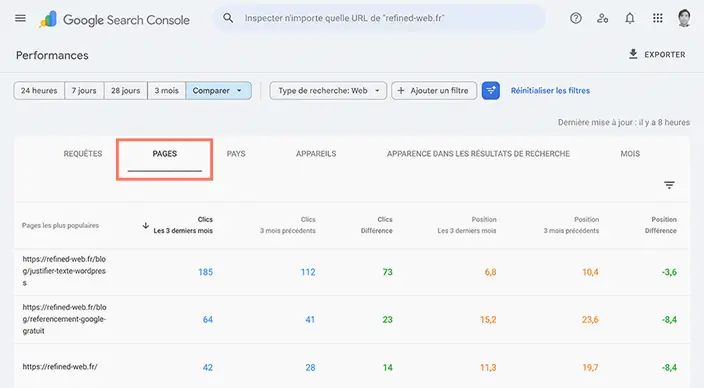Open the table filter rows icon

coord(669,185)
